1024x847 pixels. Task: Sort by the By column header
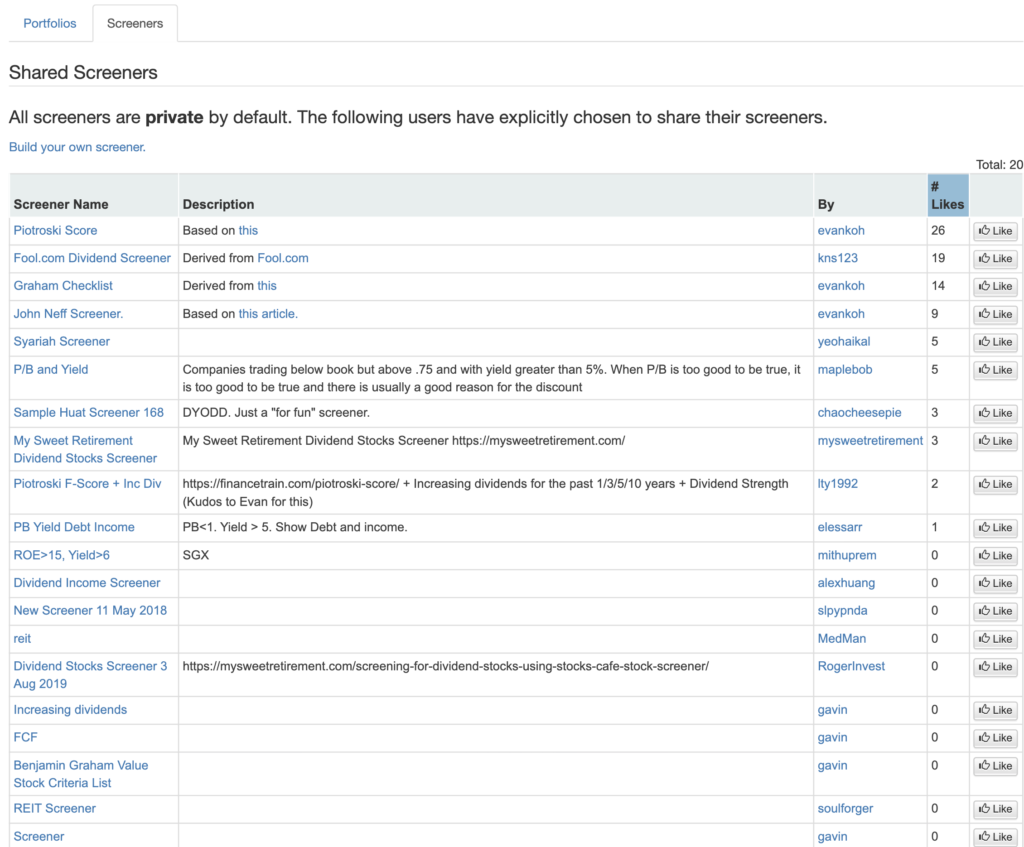[x=826, y=204]
